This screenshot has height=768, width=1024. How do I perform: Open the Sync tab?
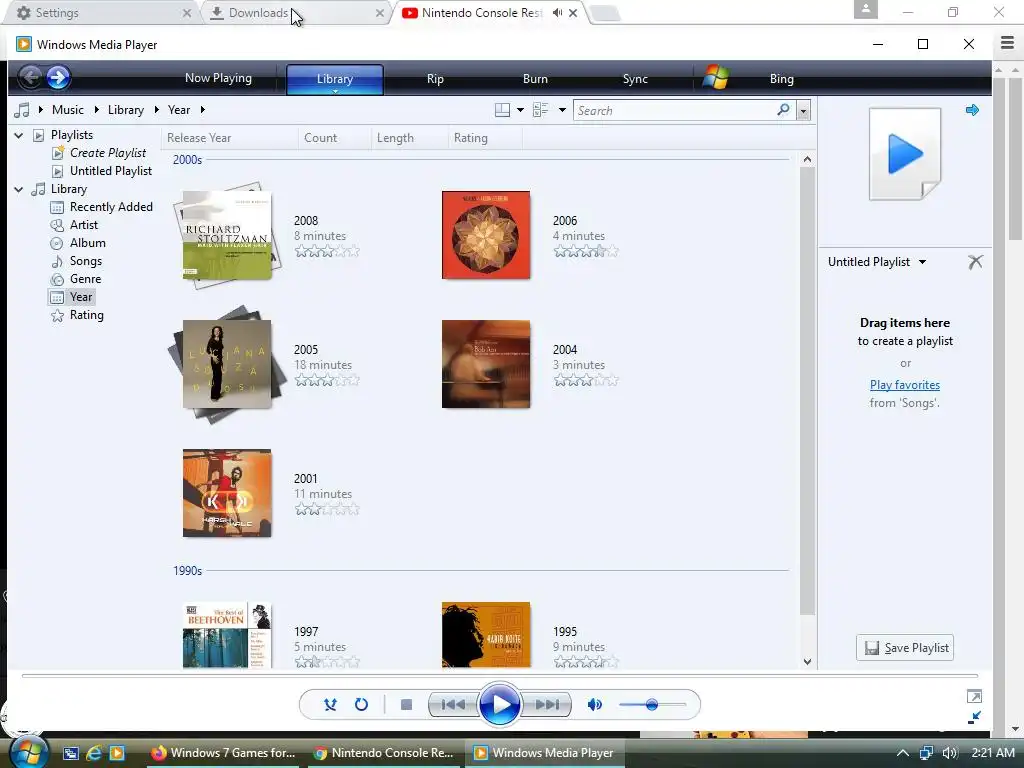click(635, 78)
